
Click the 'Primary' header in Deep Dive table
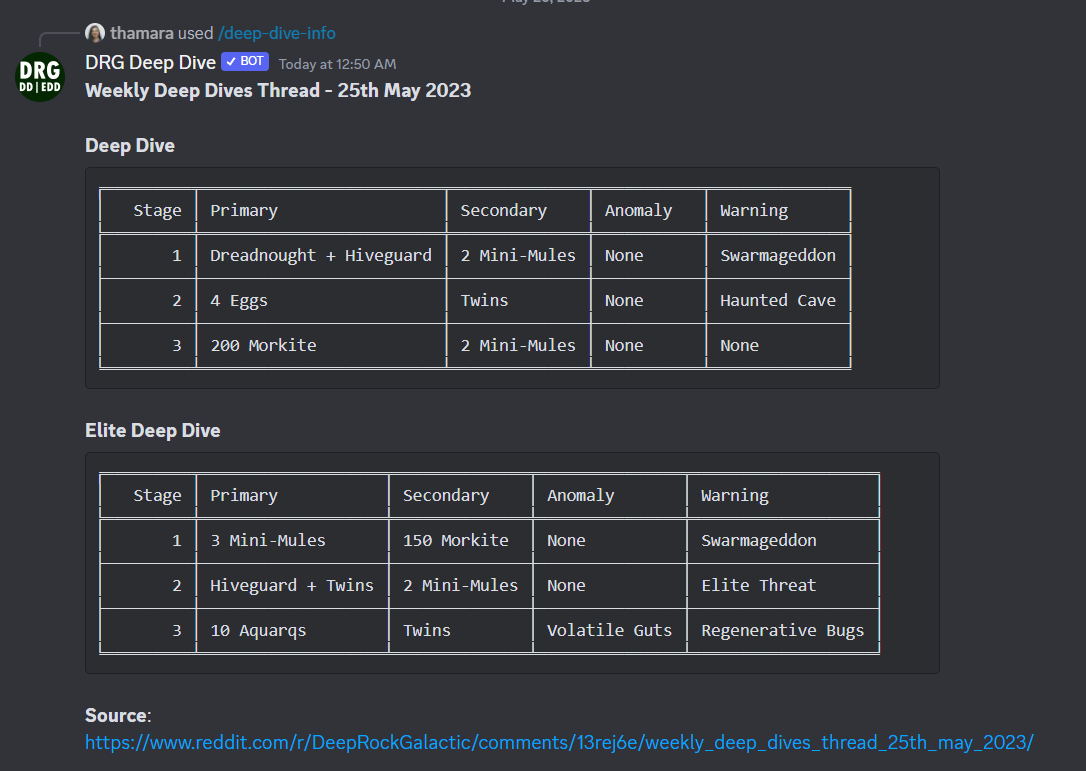point(244,211)
